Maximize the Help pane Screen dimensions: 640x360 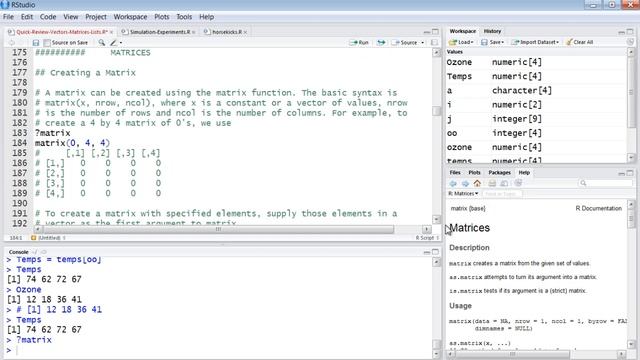pyautogui.click(x=630, y=173)
